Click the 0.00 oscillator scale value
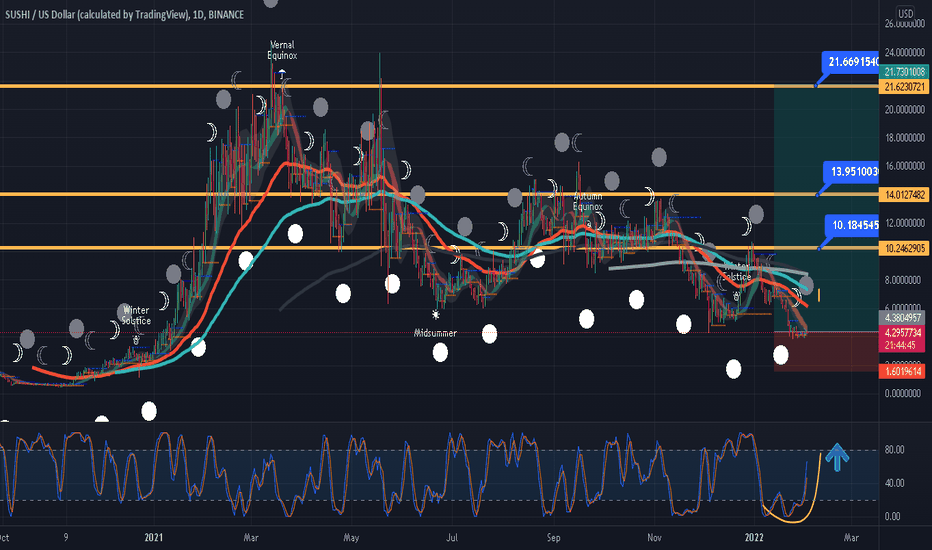The height and width of the screenshot is (550, 932). coord(892,517)
